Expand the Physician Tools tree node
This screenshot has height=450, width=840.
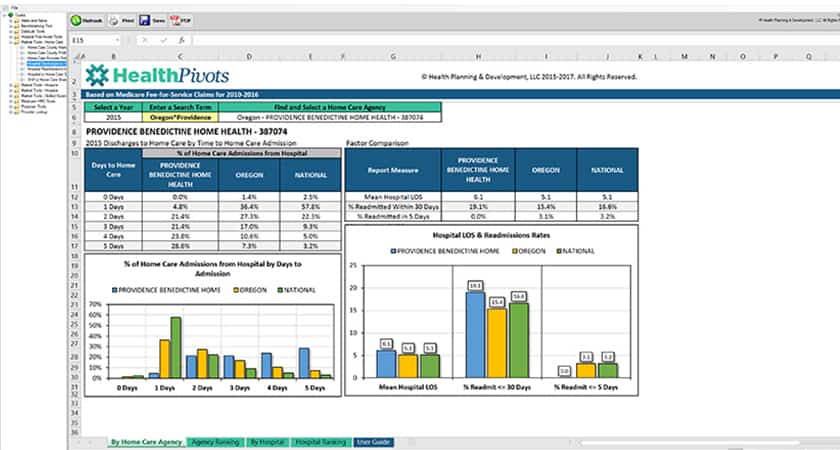pos(11,106)
